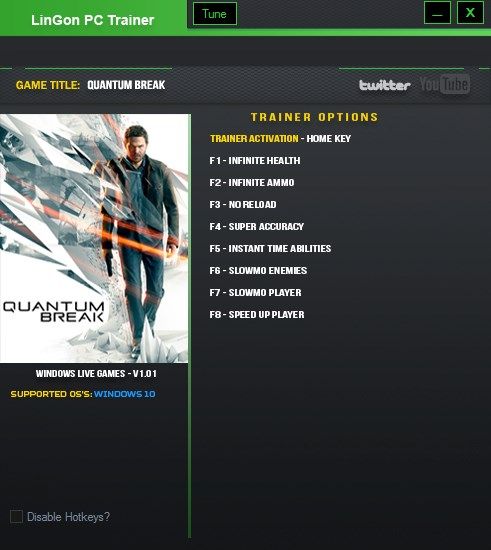This screenshot has height=550, width=491.
Task: Click the Windows Live Games - V1.01 label
Action: [x=96, y=374]
